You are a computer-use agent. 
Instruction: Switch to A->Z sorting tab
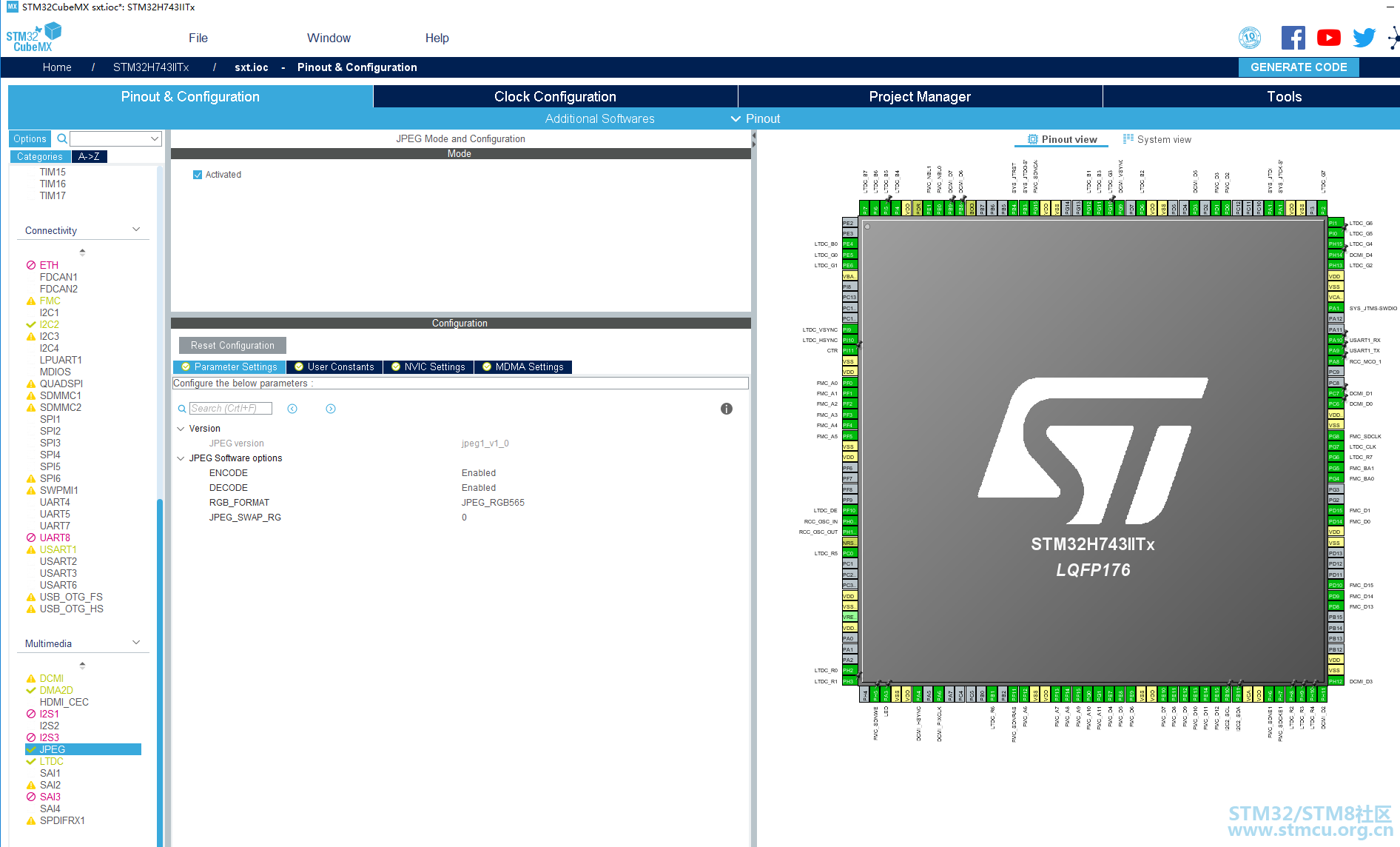89,157
